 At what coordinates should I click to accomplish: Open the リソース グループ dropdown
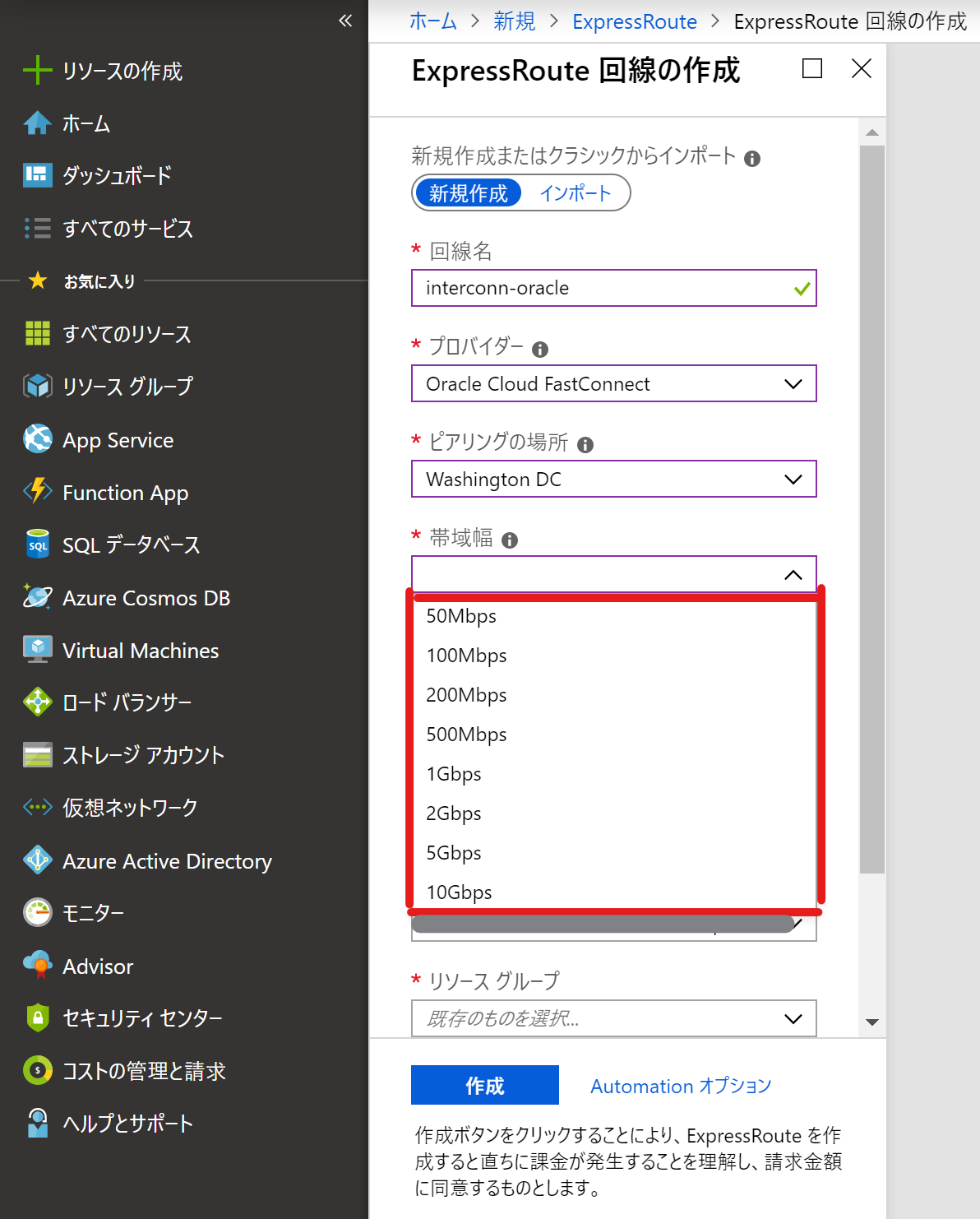613,1018
